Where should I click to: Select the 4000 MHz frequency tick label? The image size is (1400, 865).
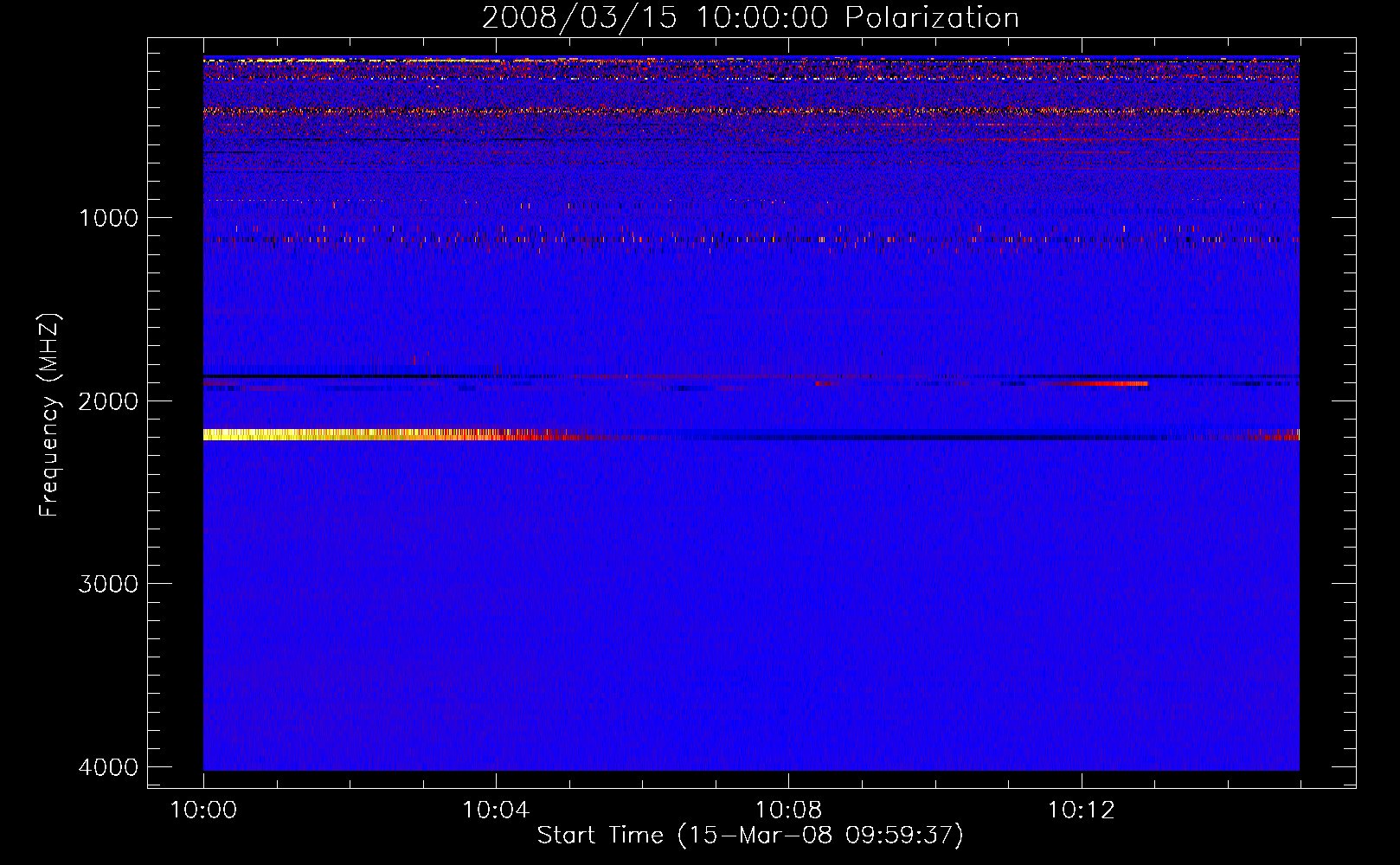pos(108,767)
